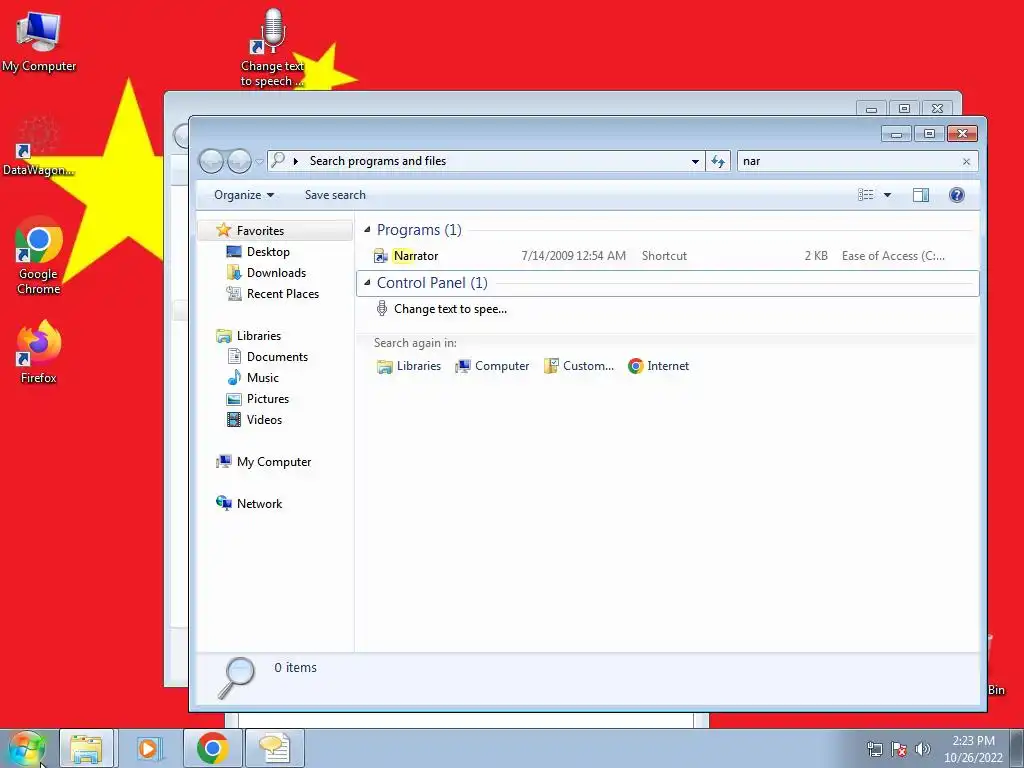This screenshot has height=768, width=1024.
Task: Open the Narrator program shortcut
Action: (x=415, y=256)
